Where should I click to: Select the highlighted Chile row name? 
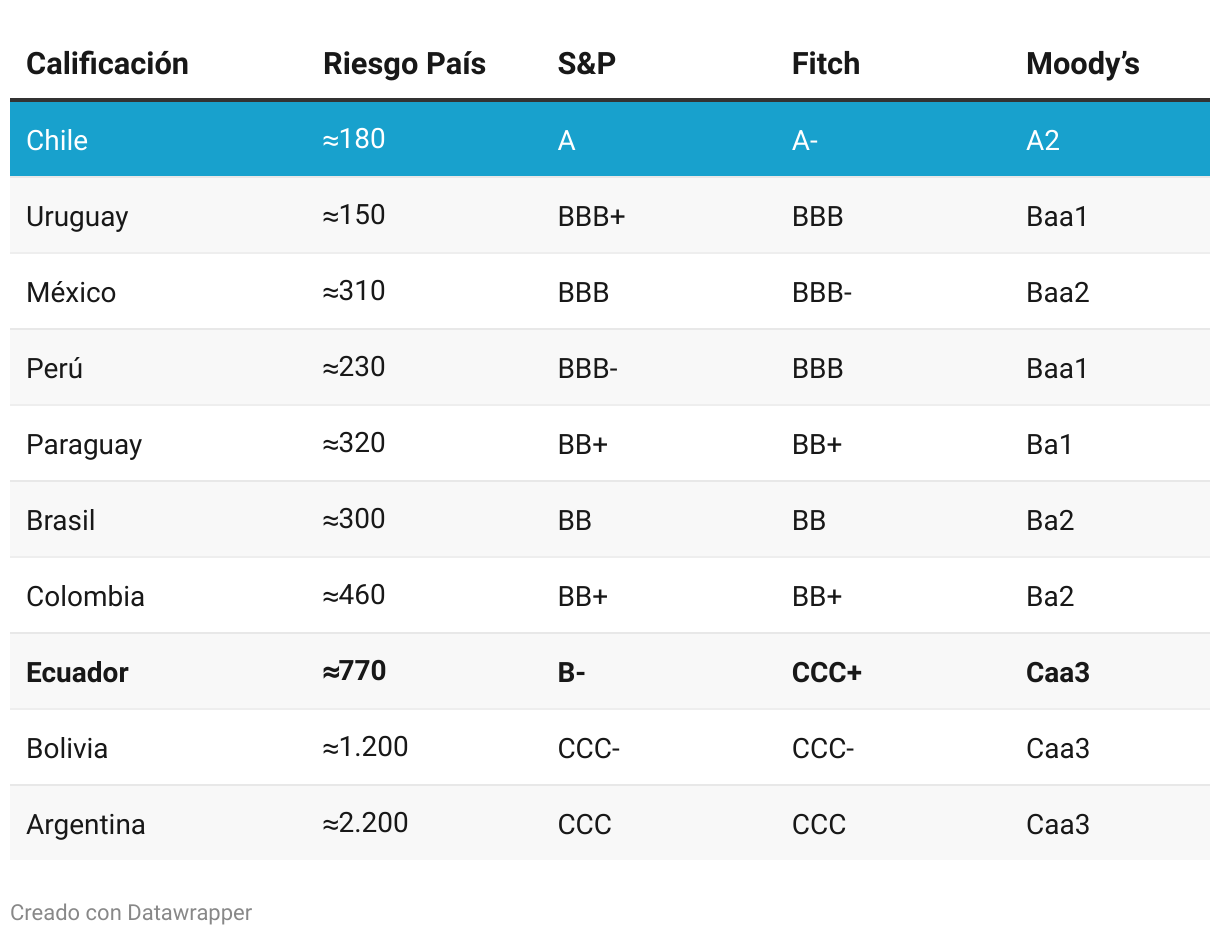[x=57, y=140]
